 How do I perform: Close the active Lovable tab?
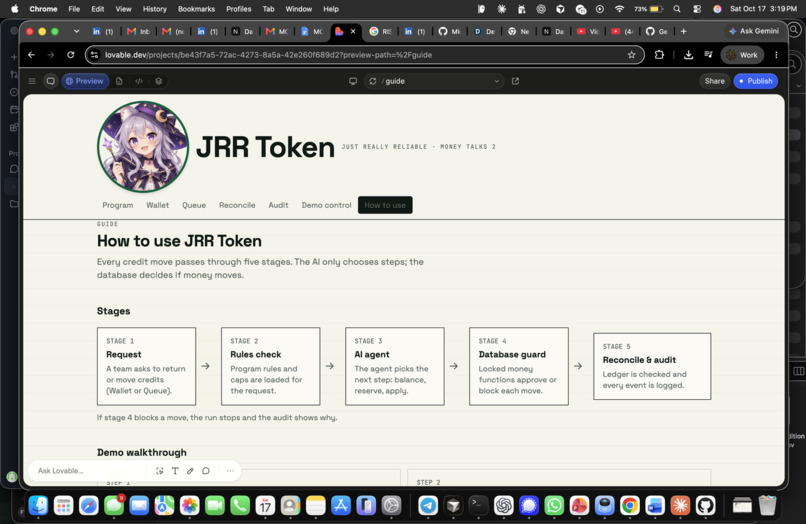[x=353, y=31]
